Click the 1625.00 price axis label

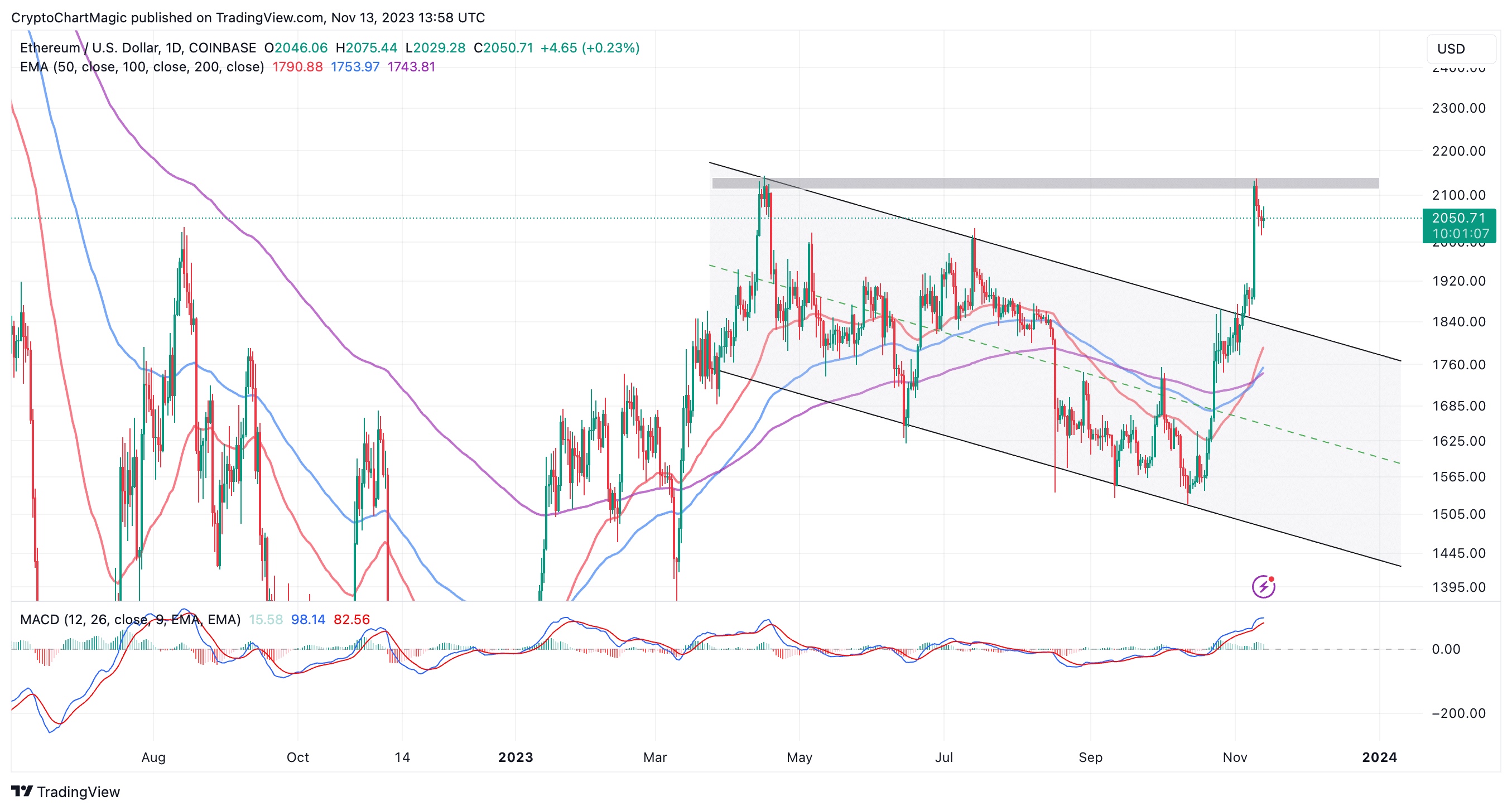[1458, 441]
